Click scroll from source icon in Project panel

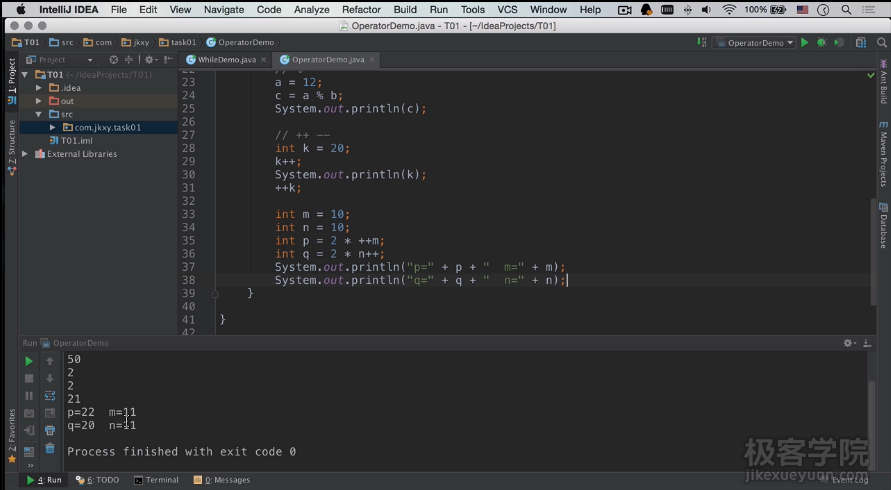(113, 60)
